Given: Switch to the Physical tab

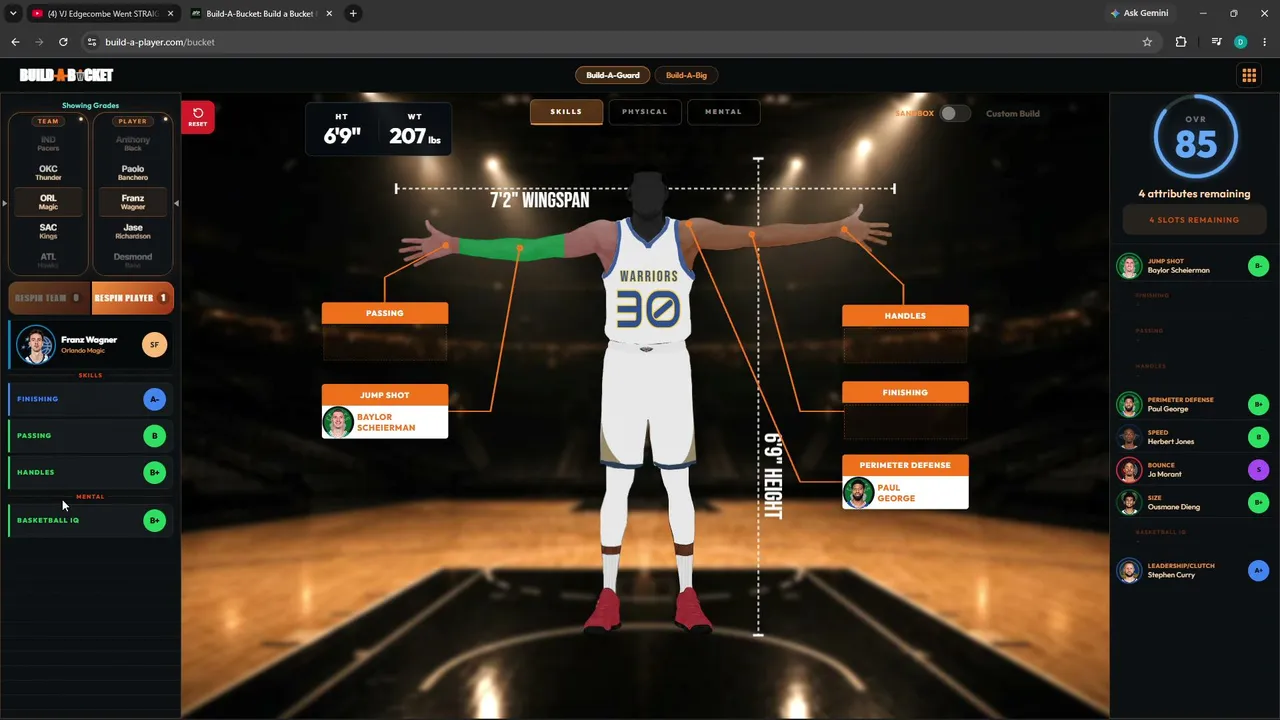Looking at the screenshot, I should 644,112.
